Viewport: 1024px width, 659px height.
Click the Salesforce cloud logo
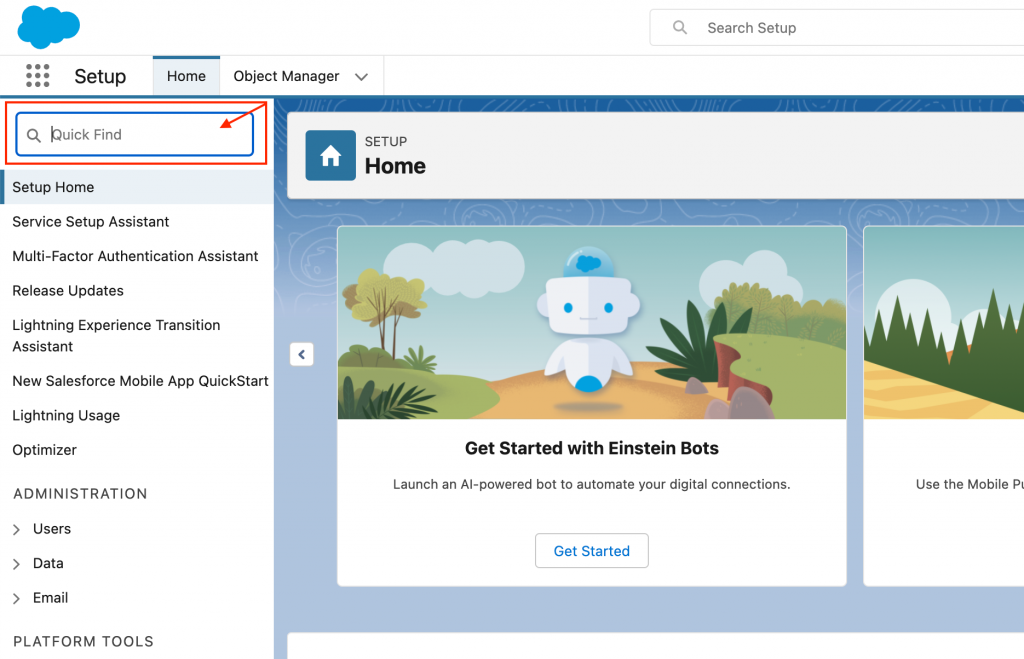(x=48, y=26)
